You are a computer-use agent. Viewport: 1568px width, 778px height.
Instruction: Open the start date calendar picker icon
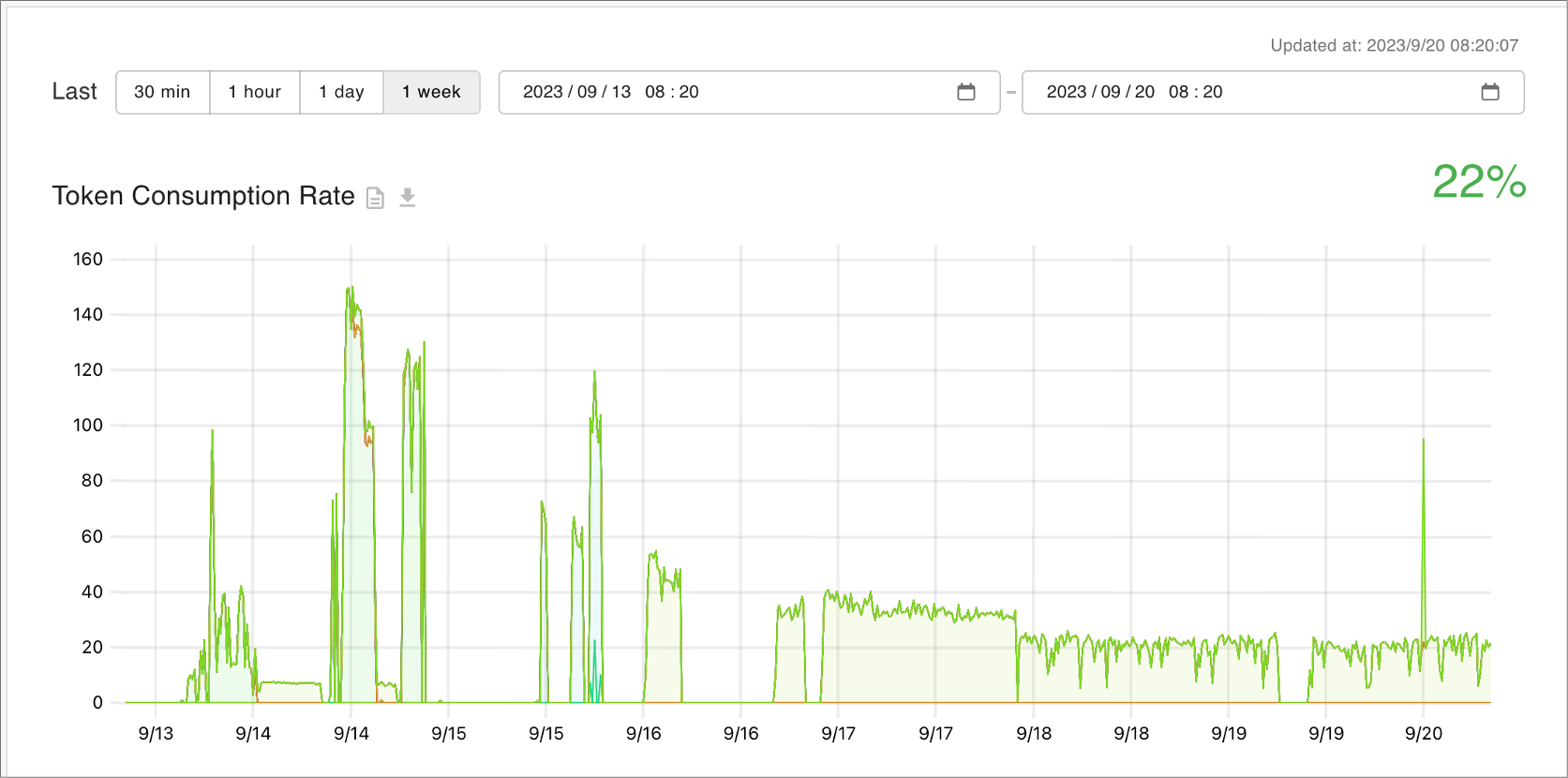pyautogui.click(x=966, y=92)
